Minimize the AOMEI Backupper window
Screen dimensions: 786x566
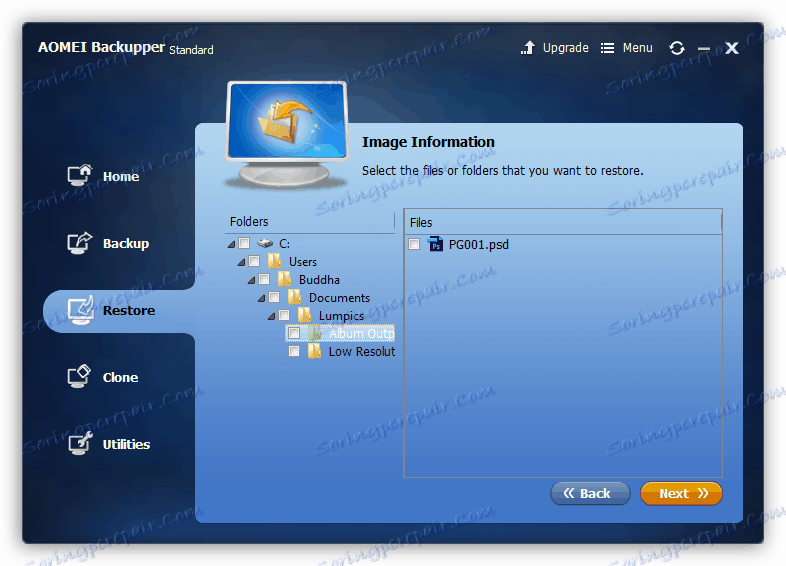point(704,49)
